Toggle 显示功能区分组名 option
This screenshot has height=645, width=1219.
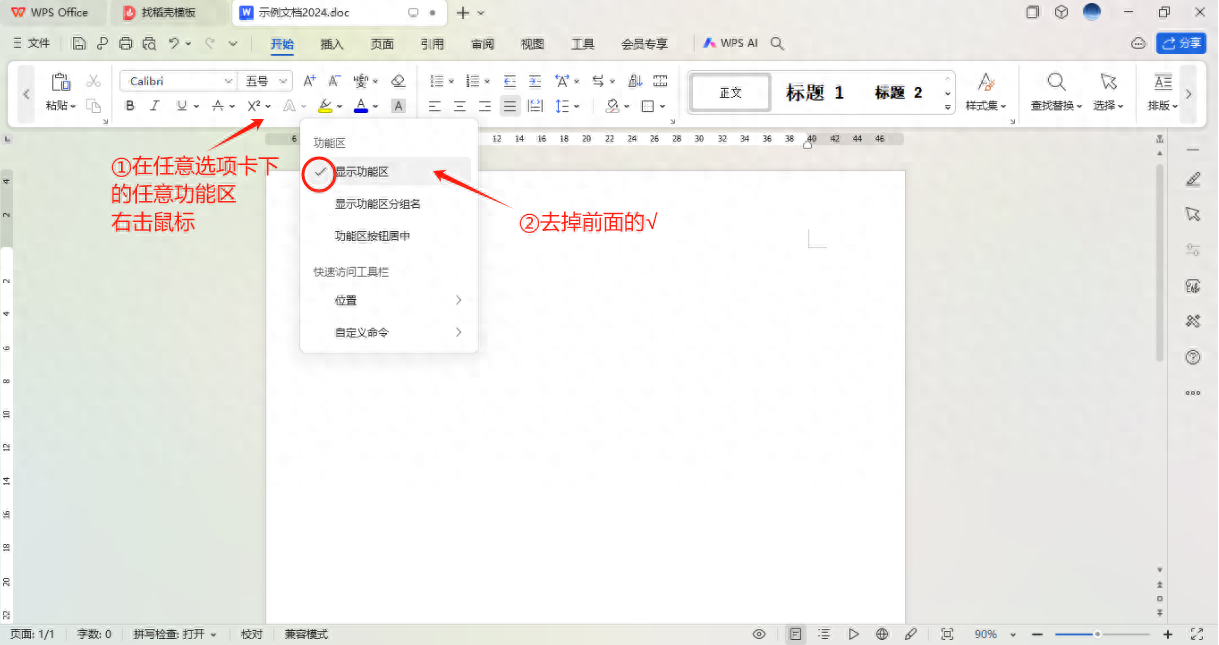(388, 204)
